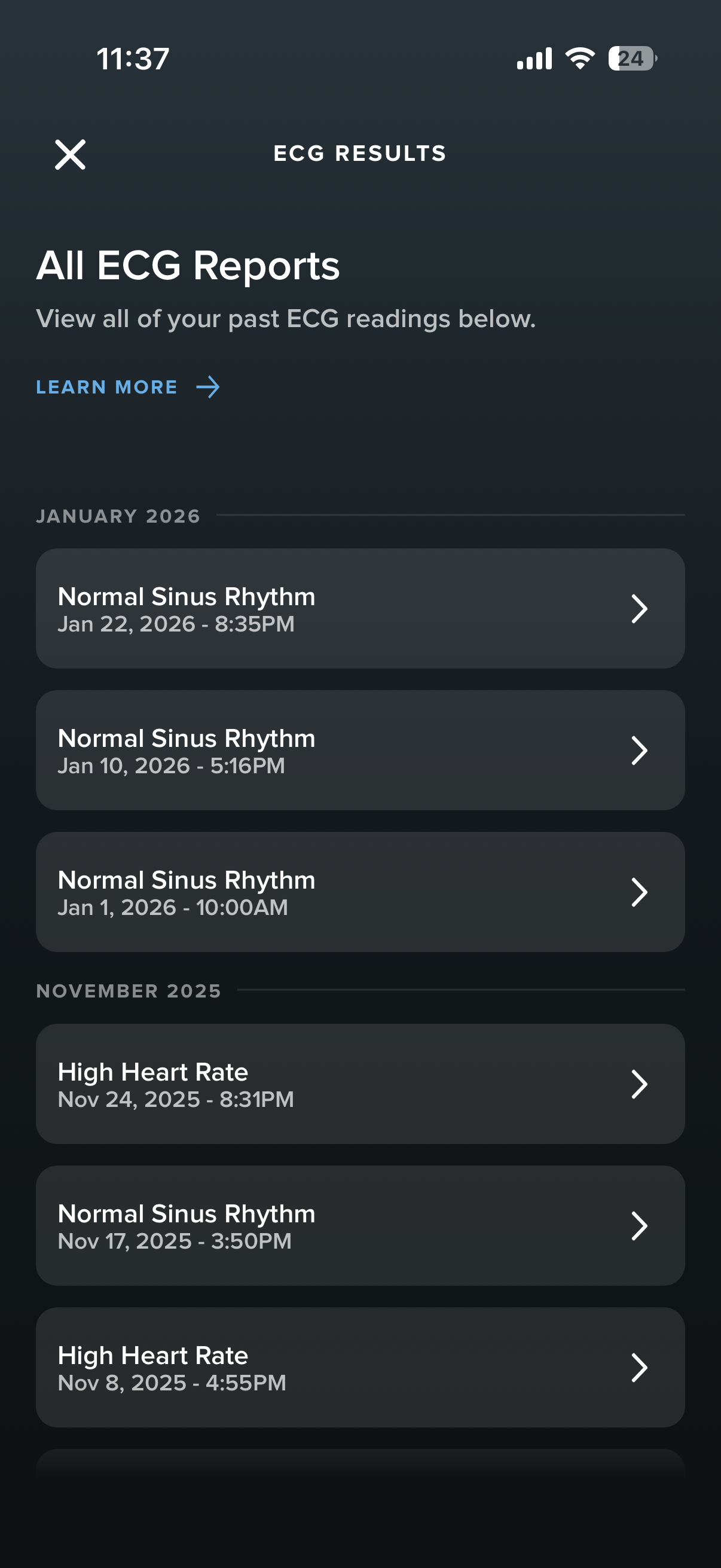Tap chevron on Nov 24 8:31PM reading

[639, 1084]
